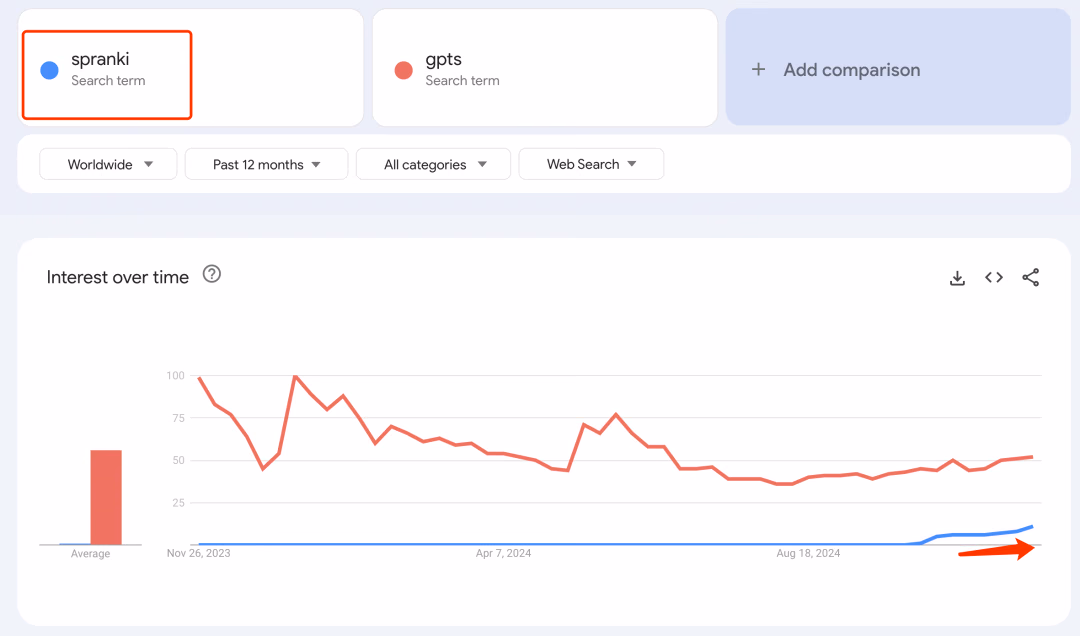
Task: Click the Add comparison button
Action: click(898, 68)
